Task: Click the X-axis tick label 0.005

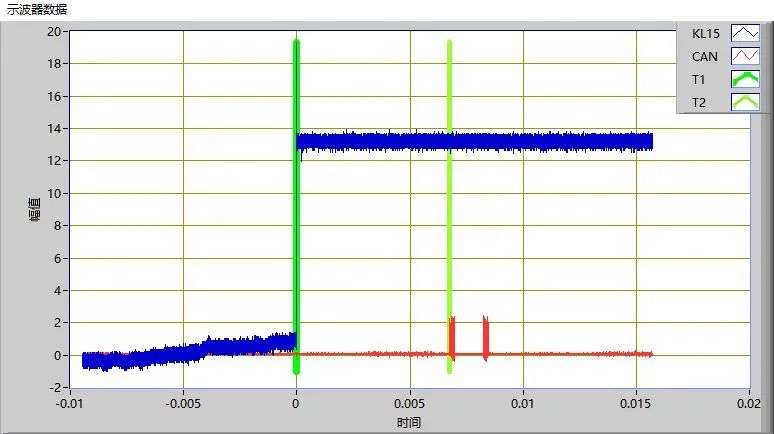Action: coord(409,403)
